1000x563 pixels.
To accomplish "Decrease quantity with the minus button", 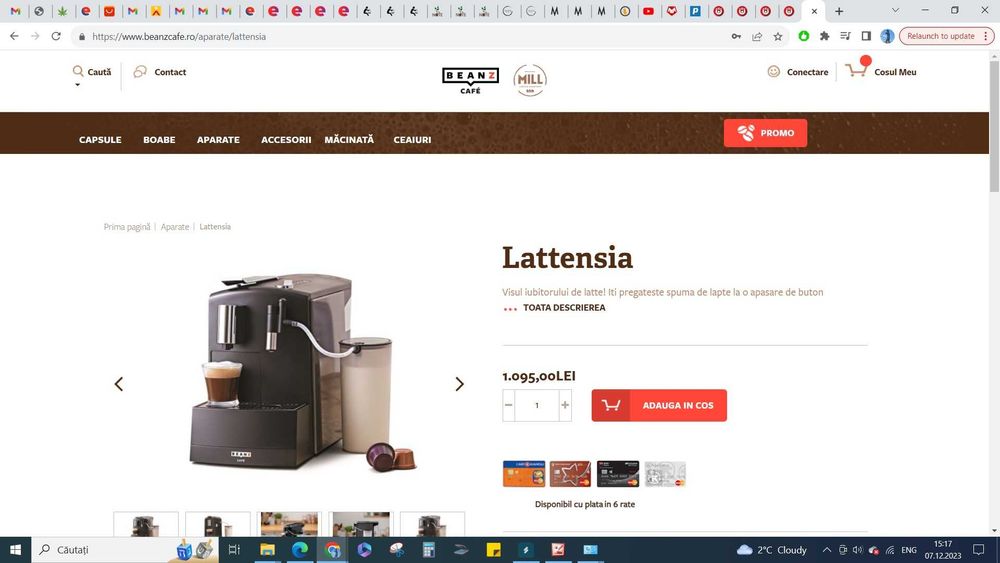I will [x=508, y=405].
